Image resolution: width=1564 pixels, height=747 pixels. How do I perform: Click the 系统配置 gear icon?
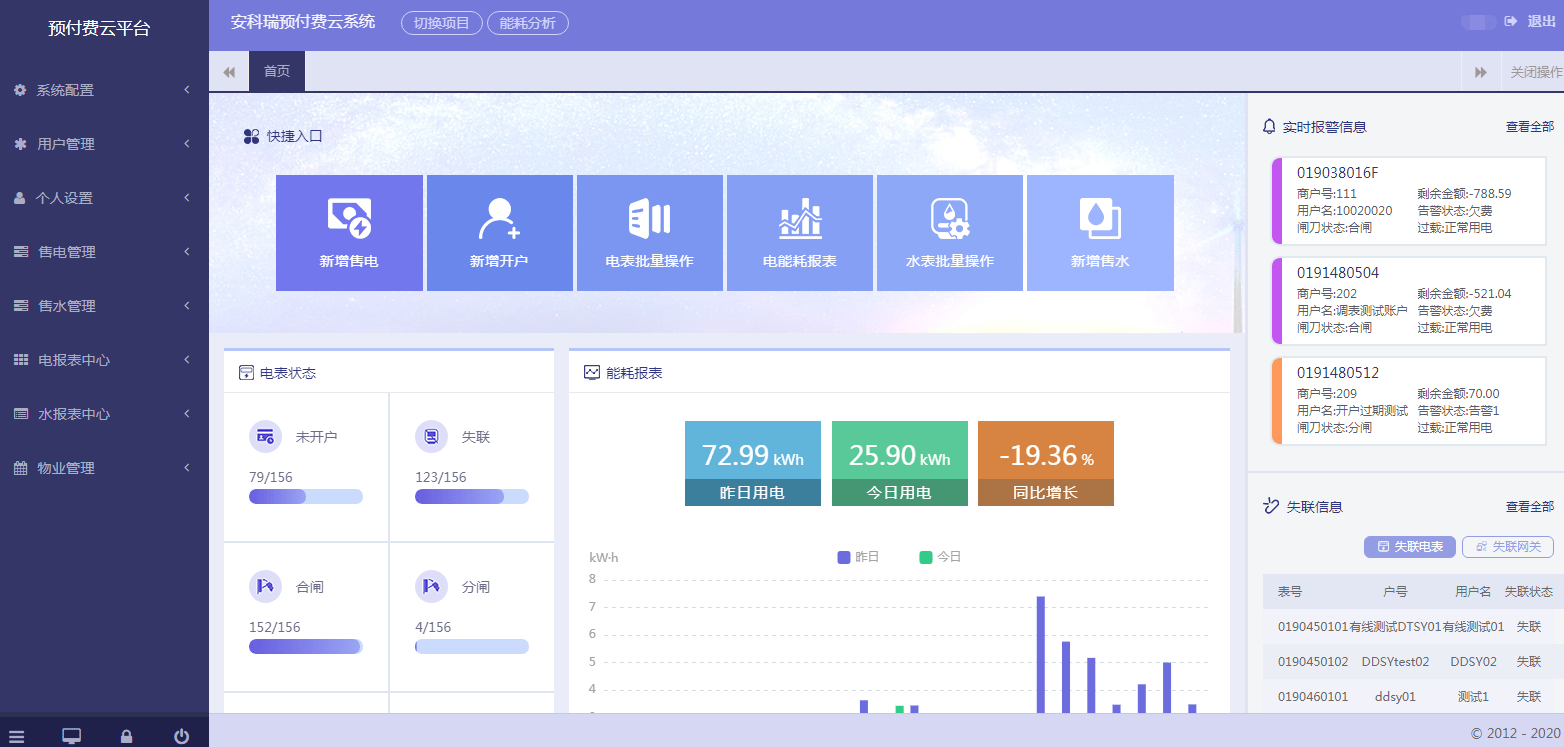pos(20,90)
